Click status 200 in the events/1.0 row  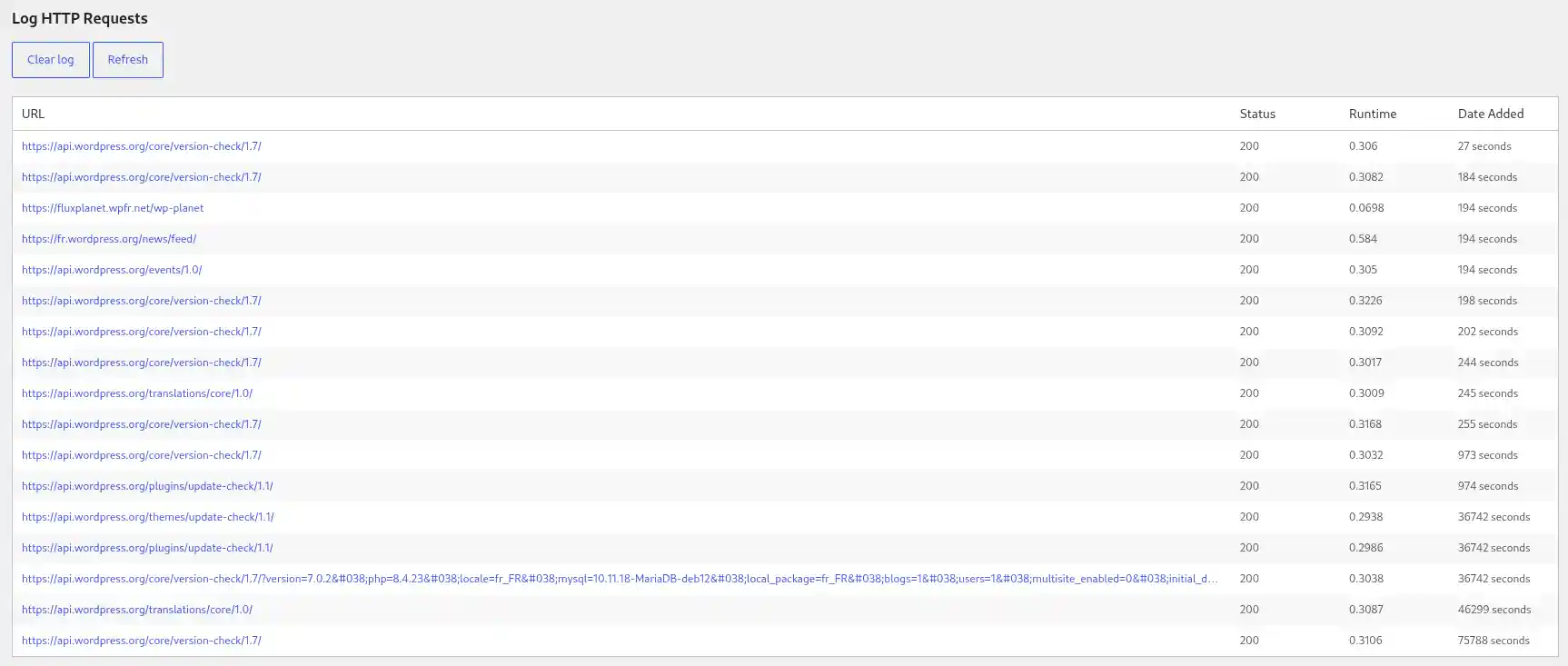point(1249,270)
